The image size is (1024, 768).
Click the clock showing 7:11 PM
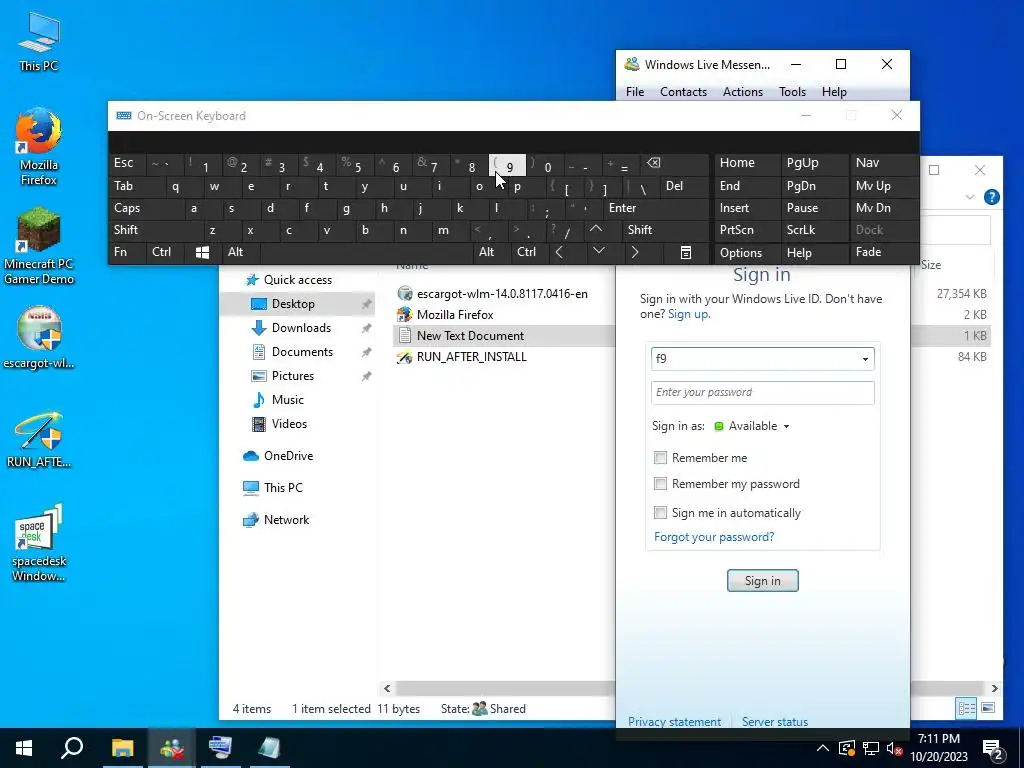tap(938, 739)
